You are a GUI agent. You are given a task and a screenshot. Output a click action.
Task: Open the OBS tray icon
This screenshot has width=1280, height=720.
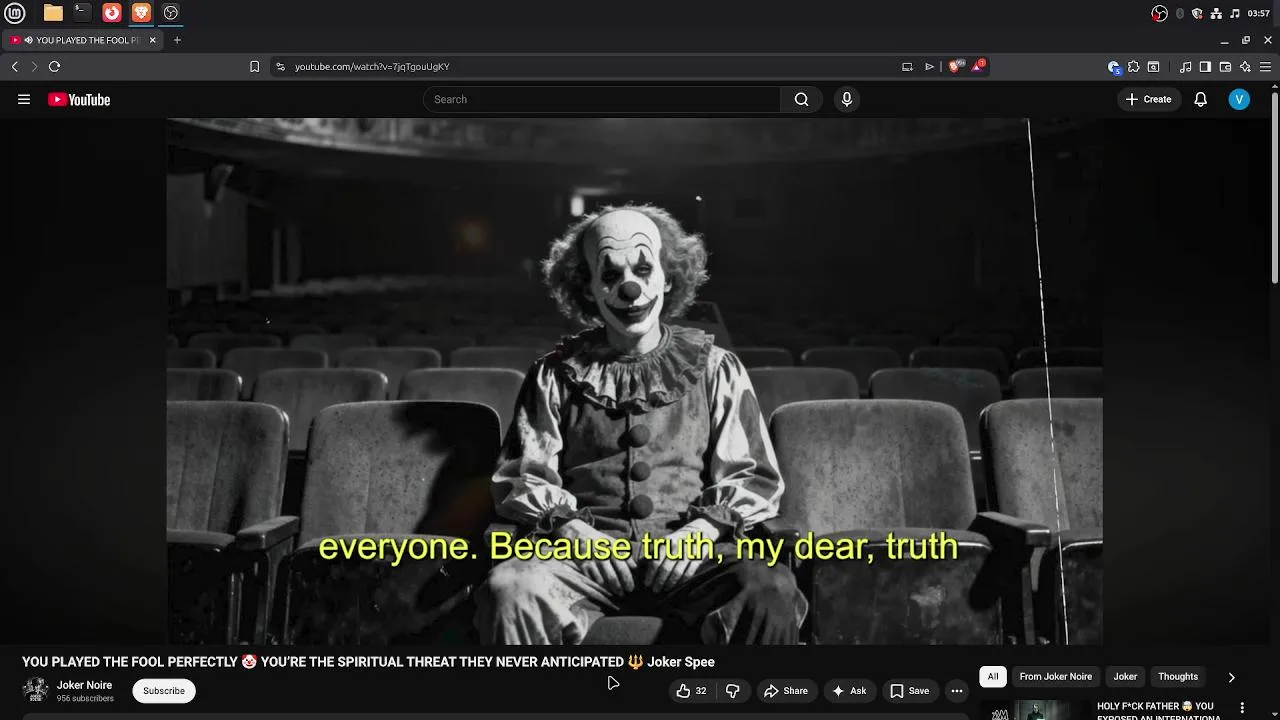tap(1160, 13)
